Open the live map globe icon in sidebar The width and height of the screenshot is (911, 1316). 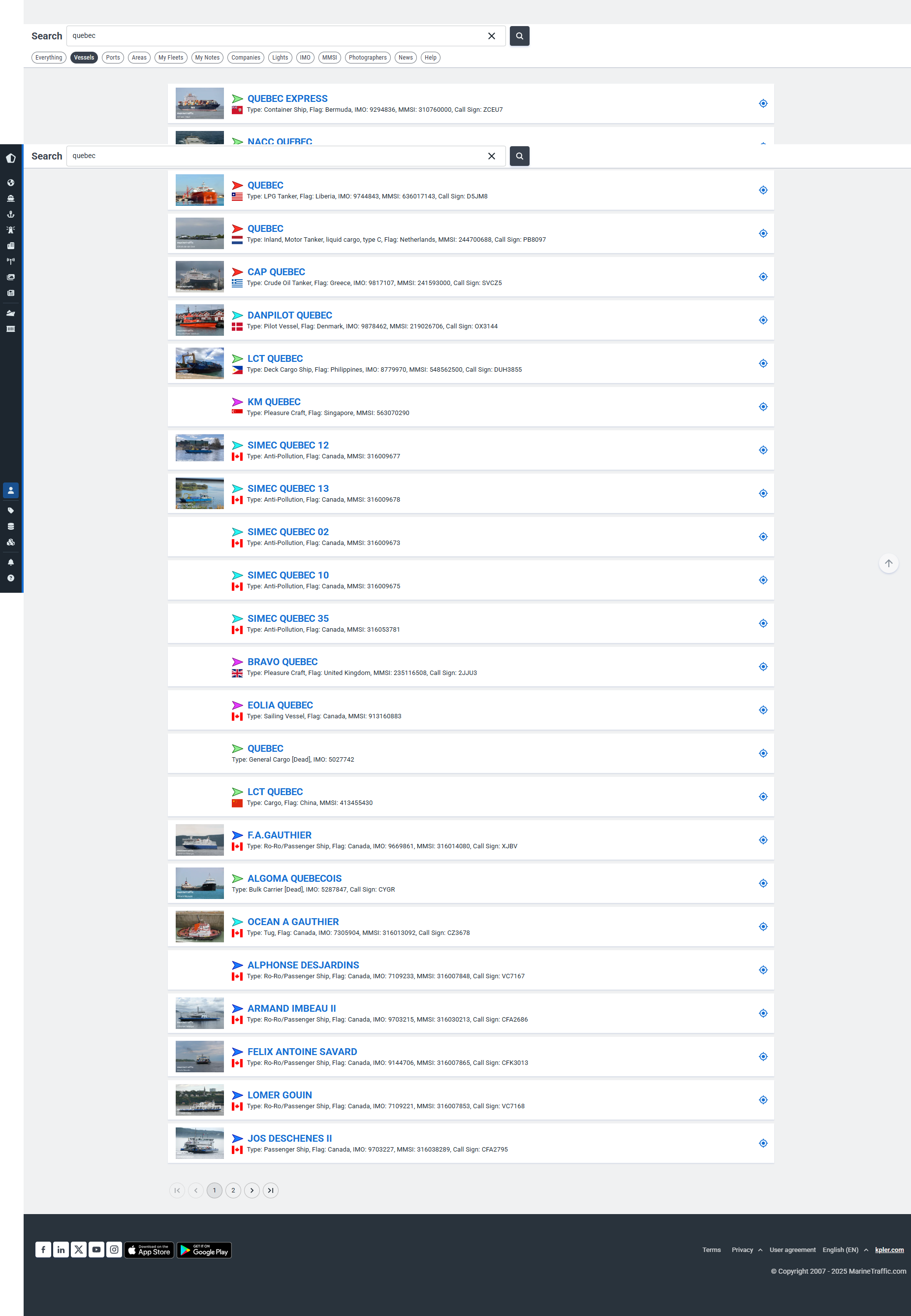click(11, 183)
